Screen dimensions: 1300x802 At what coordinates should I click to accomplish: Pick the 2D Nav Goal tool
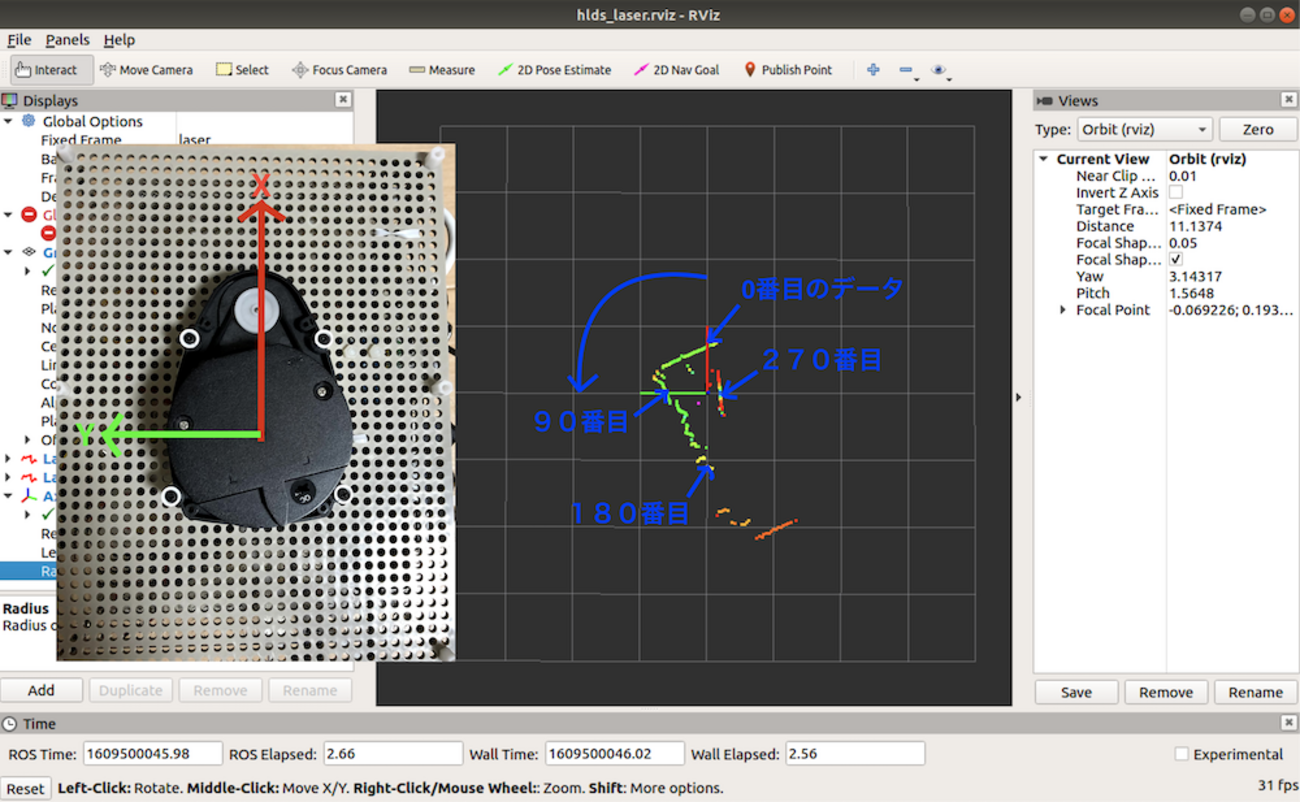tap(676, 70)
